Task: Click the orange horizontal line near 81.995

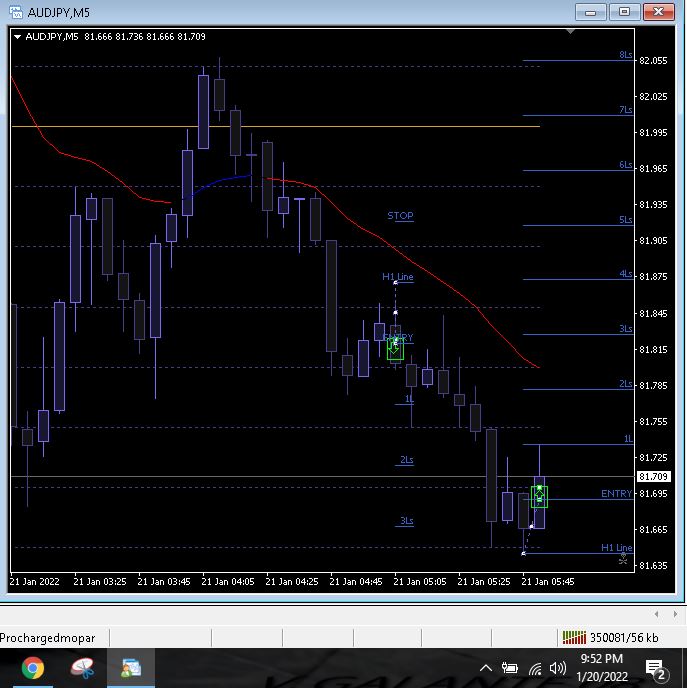Action: point(276,126)
